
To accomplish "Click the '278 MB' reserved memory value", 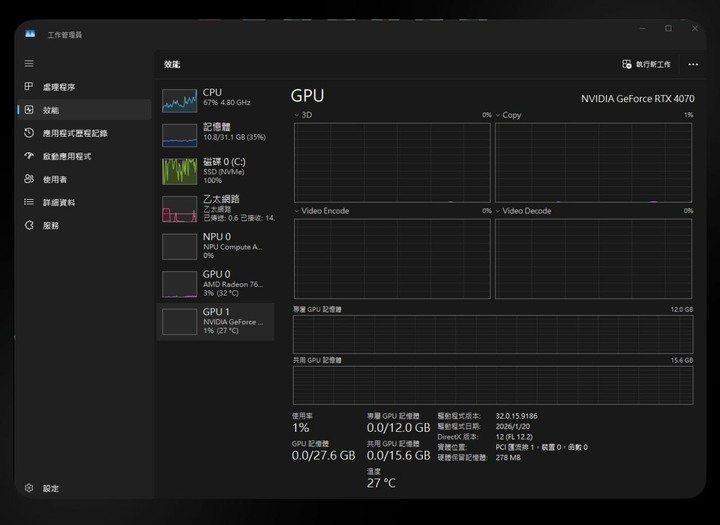I will click(x=508, y=457).
